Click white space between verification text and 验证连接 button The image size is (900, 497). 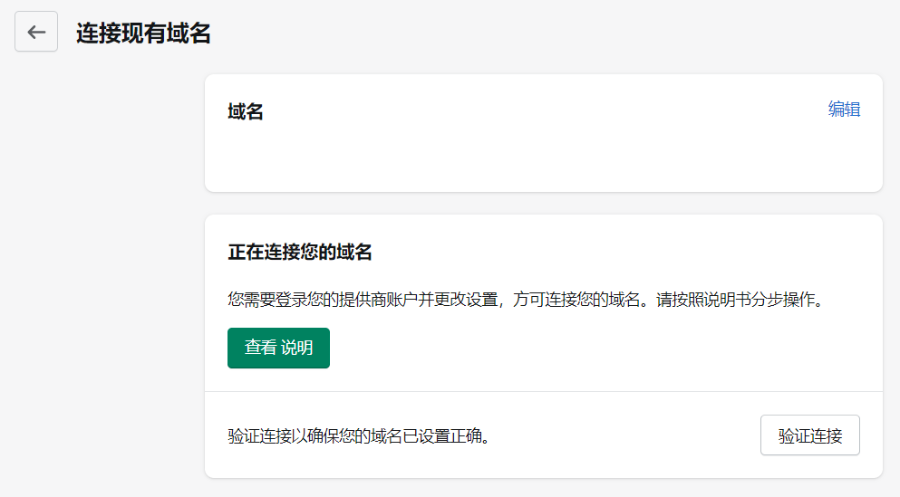[626, 436]
